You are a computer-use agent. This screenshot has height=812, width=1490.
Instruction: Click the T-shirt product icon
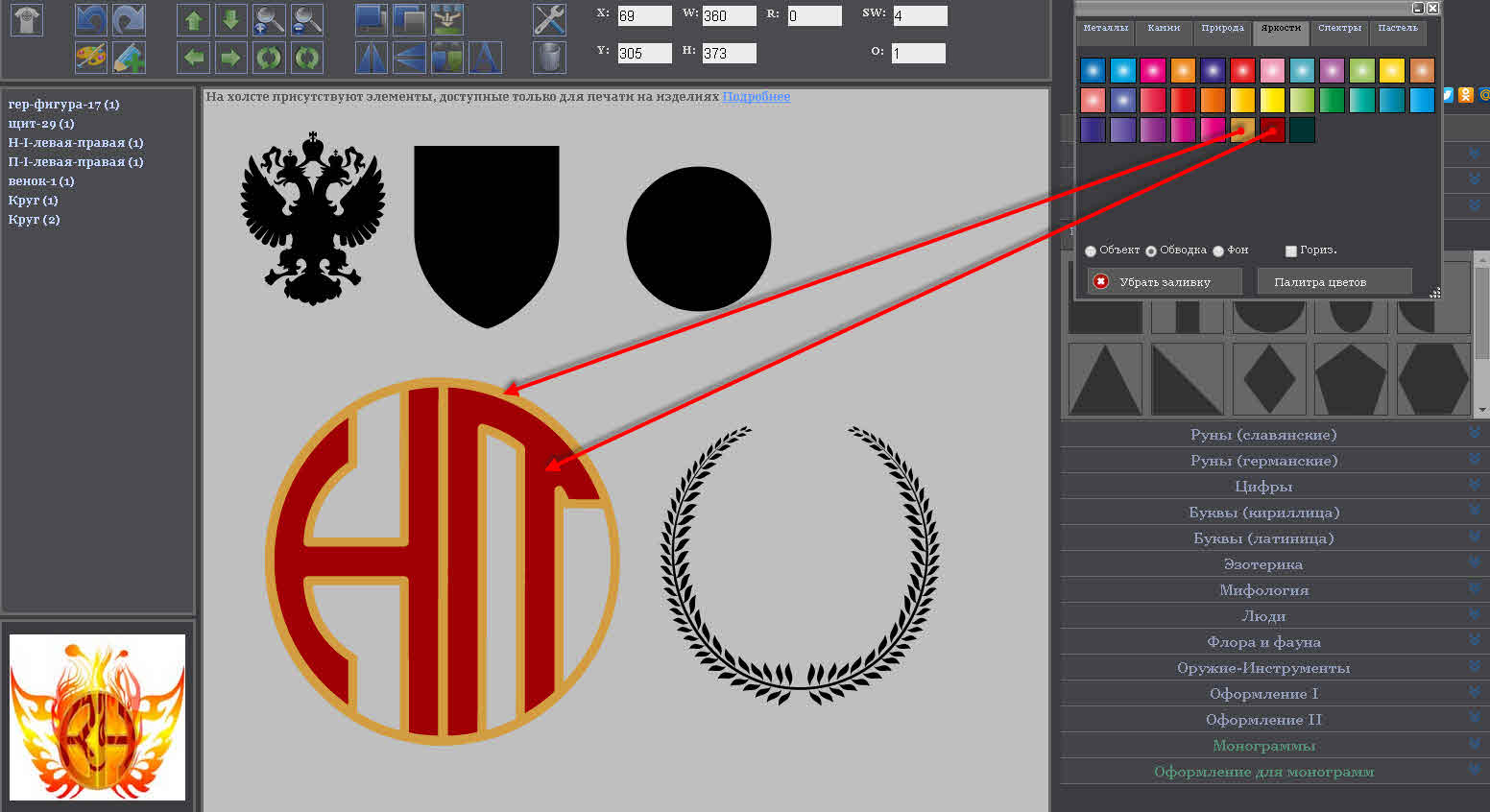point(27,19)
